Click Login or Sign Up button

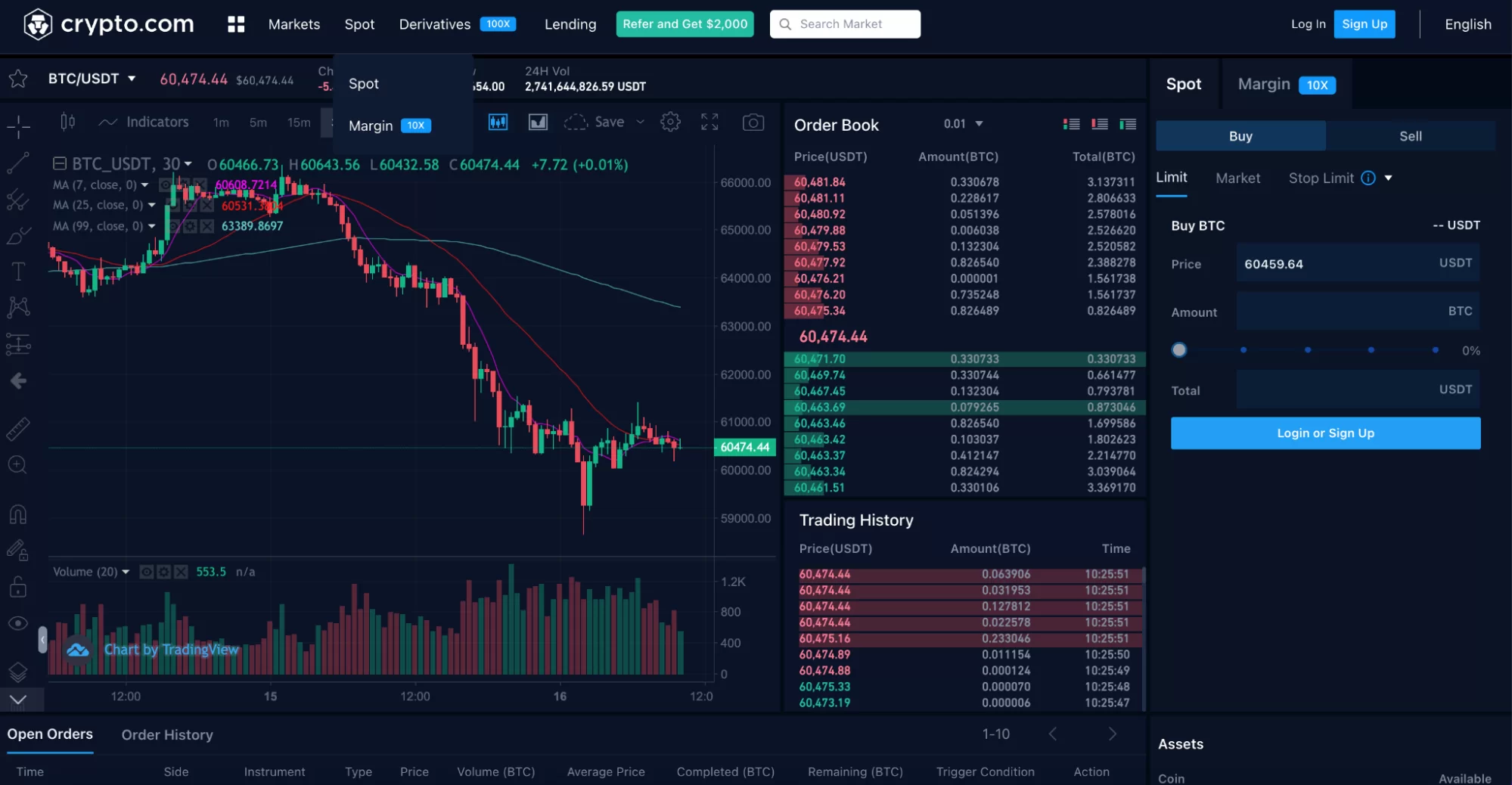point(1325,433)
